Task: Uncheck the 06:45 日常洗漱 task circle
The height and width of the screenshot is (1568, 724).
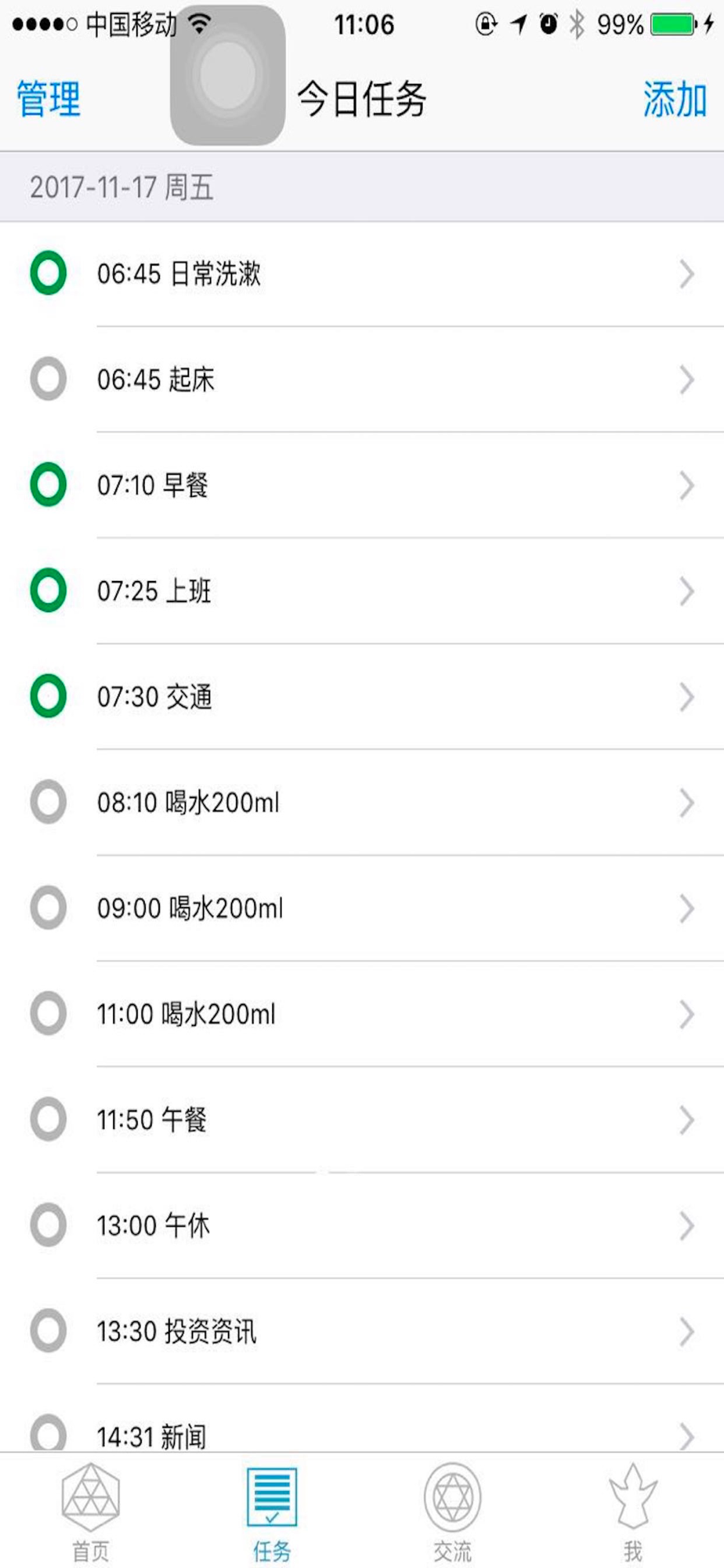Action: coord(49,274)
